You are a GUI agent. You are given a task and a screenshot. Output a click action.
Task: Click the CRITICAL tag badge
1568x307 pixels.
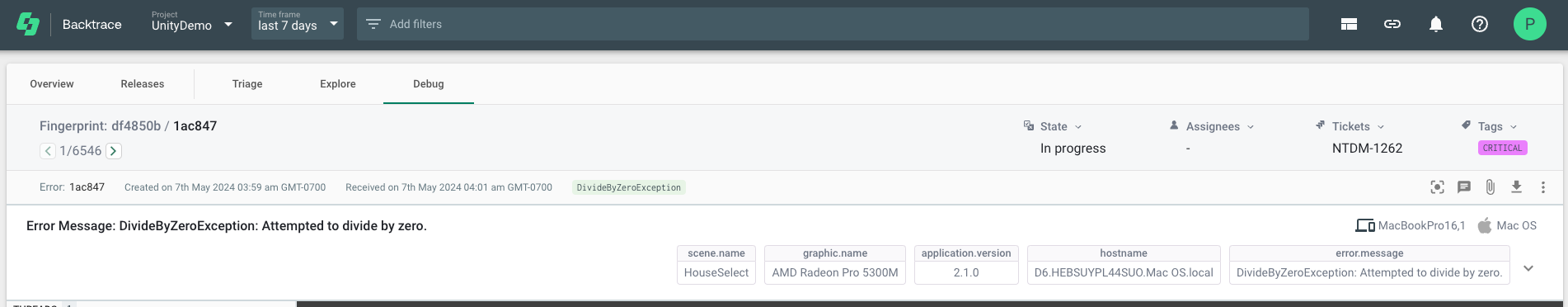(x=1503, y=148)
